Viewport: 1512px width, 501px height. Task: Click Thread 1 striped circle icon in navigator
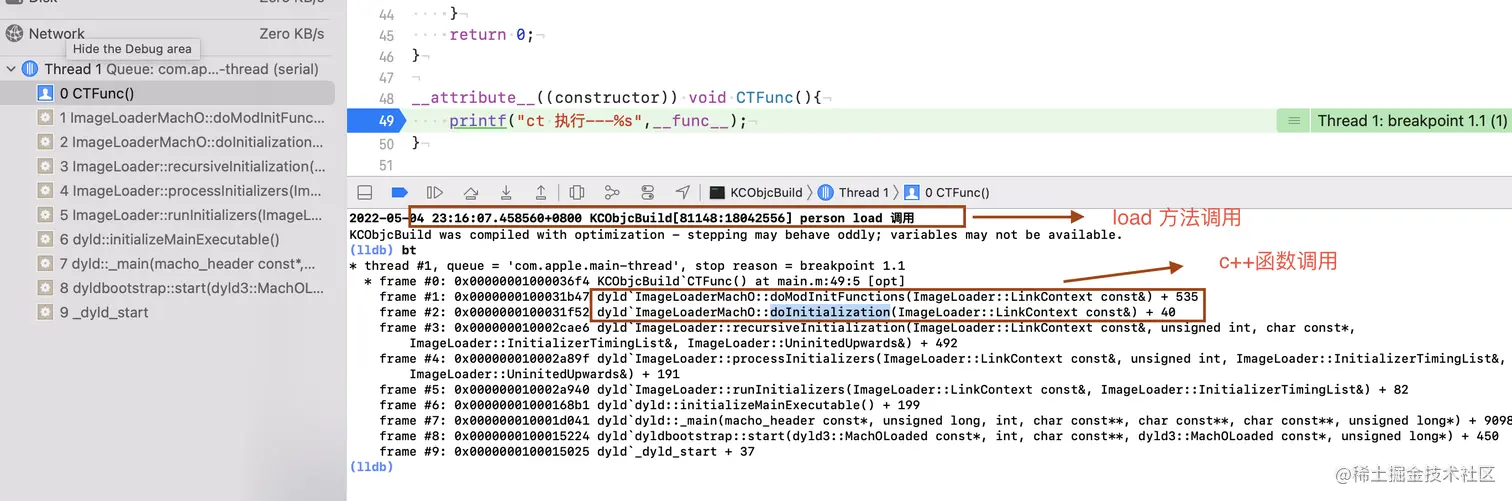(x=29, y=69)
